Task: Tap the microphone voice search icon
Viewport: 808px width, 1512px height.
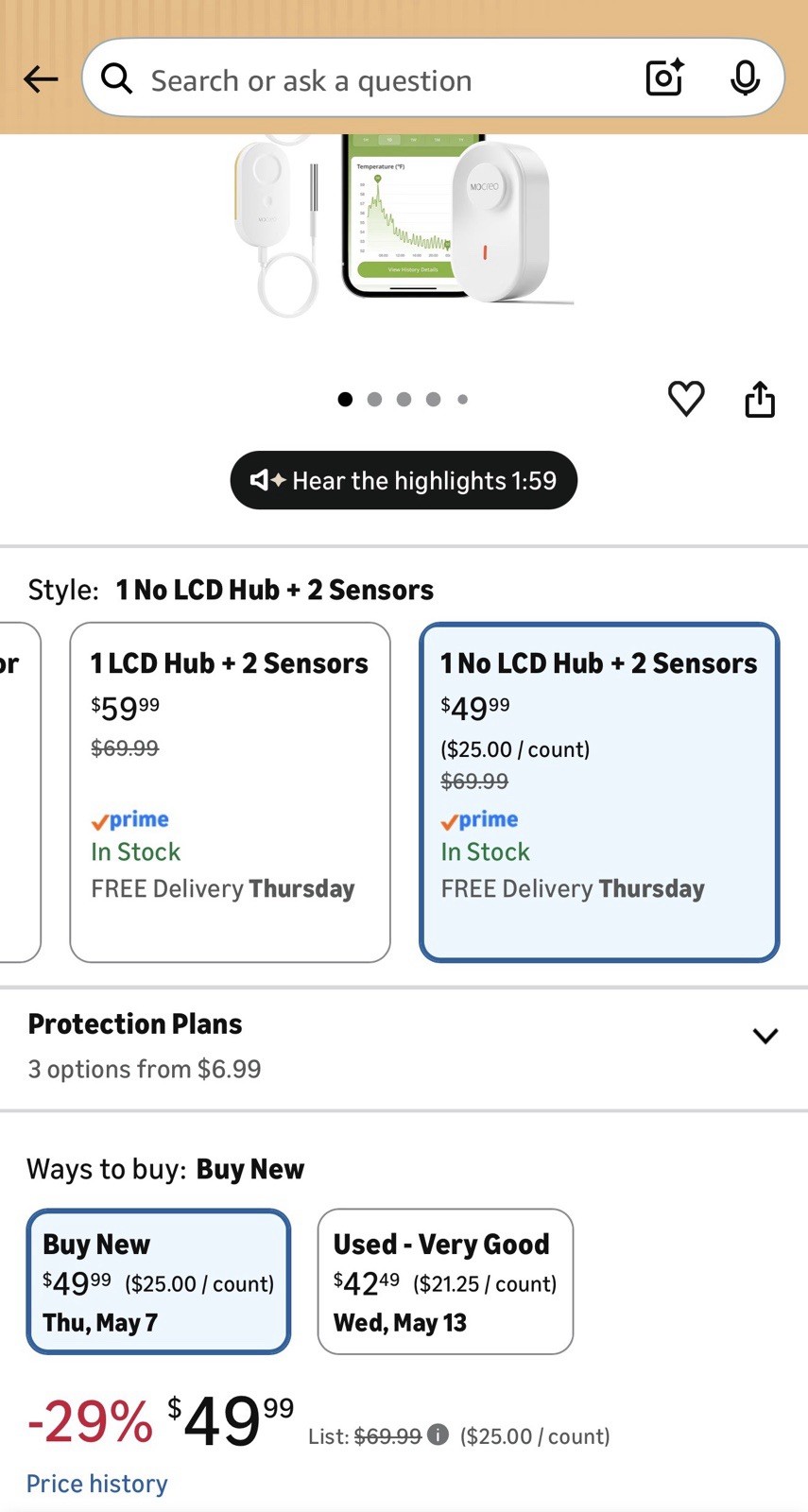Action: pos(745,78)
